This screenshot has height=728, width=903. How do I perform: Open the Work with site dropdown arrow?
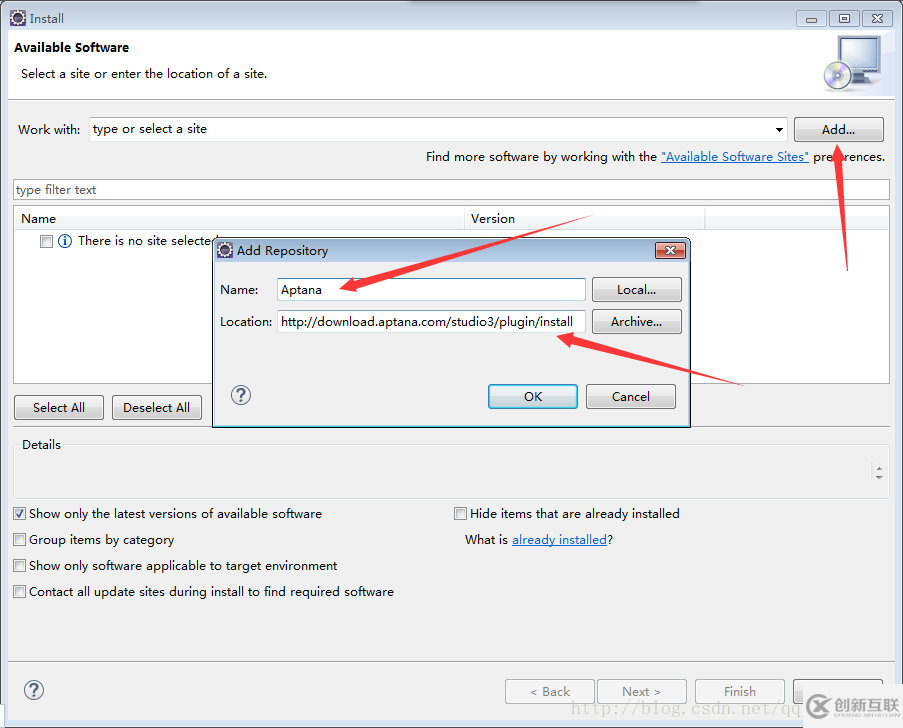(779, 130)
